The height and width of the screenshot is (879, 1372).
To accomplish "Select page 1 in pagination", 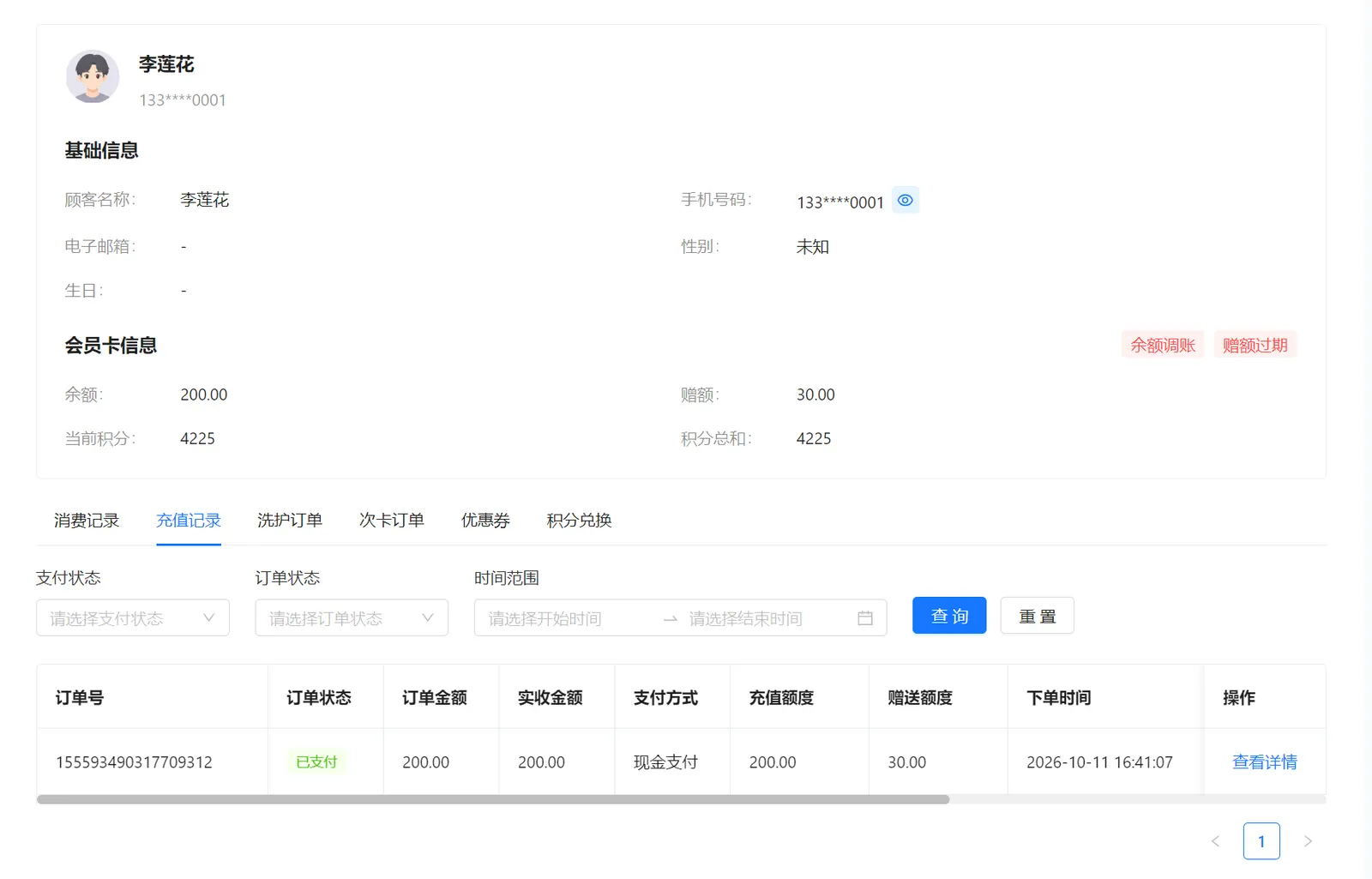I will pos(1261,841).
